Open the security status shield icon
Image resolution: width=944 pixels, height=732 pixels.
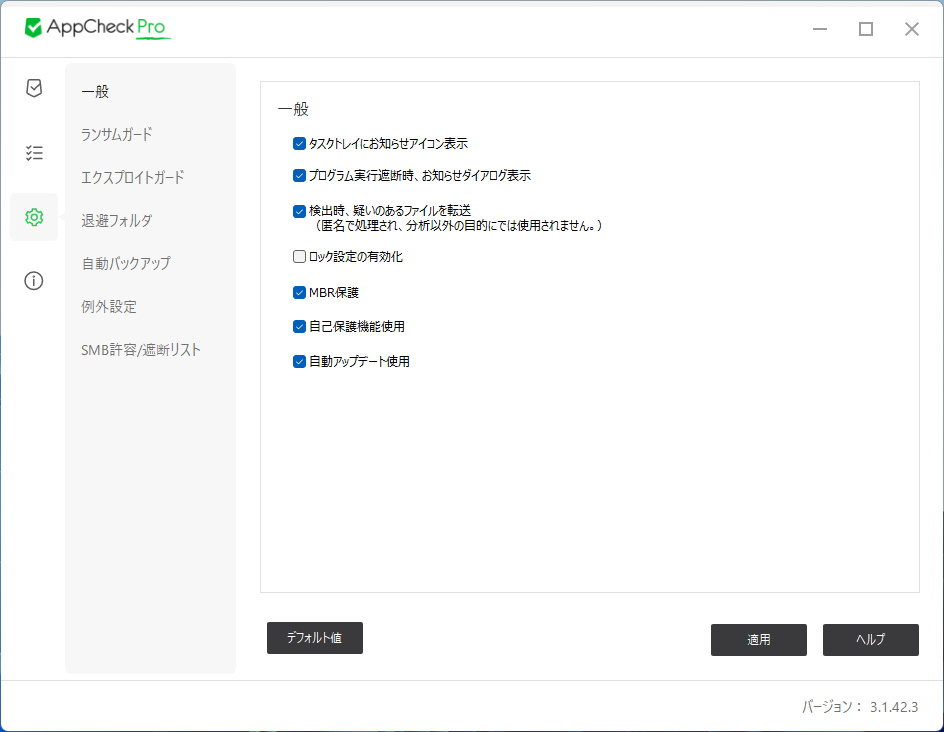33,88
